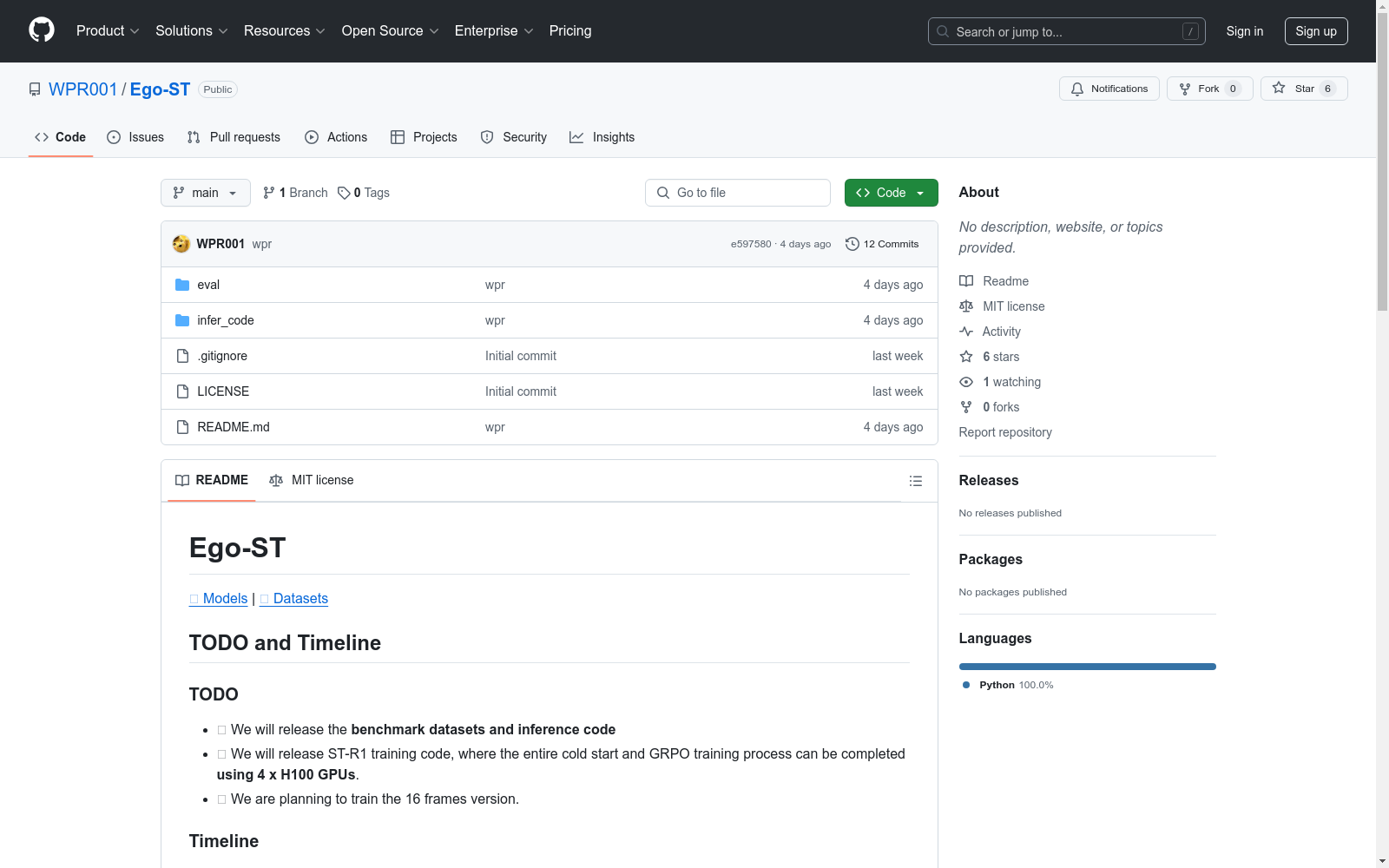View the 1 Branch list
The height and width of the screenshot is (868, 1389).
(295, 193)
